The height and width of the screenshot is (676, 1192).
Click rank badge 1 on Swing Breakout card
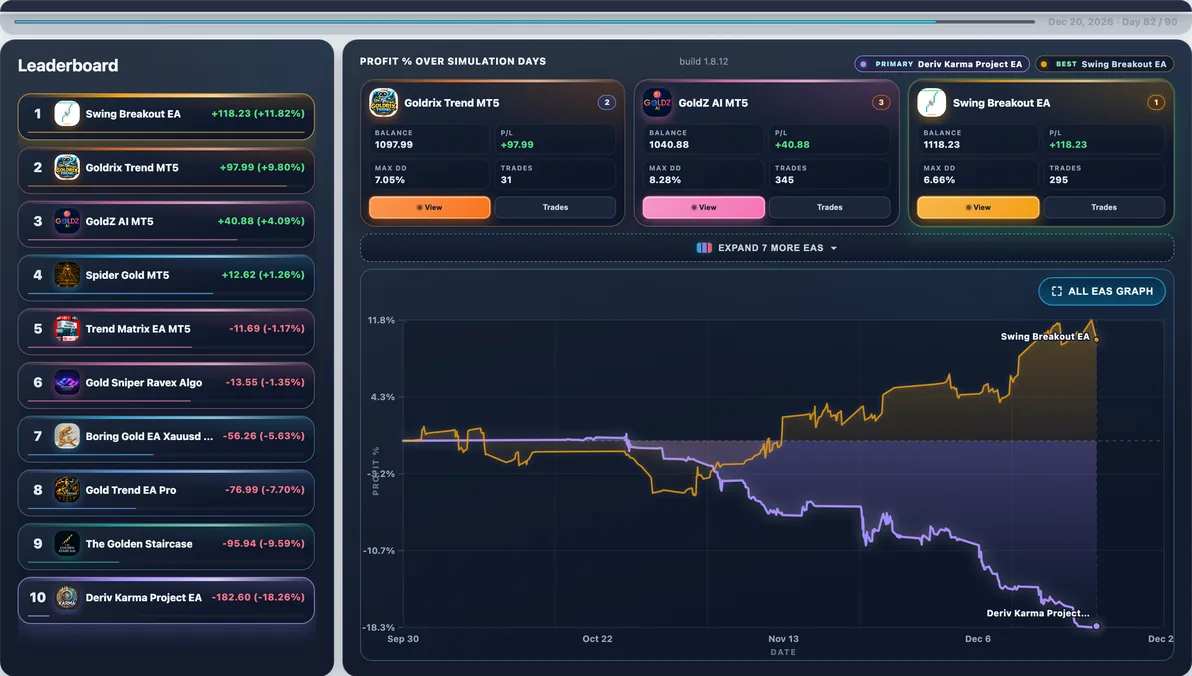[x=1156, y=102]
